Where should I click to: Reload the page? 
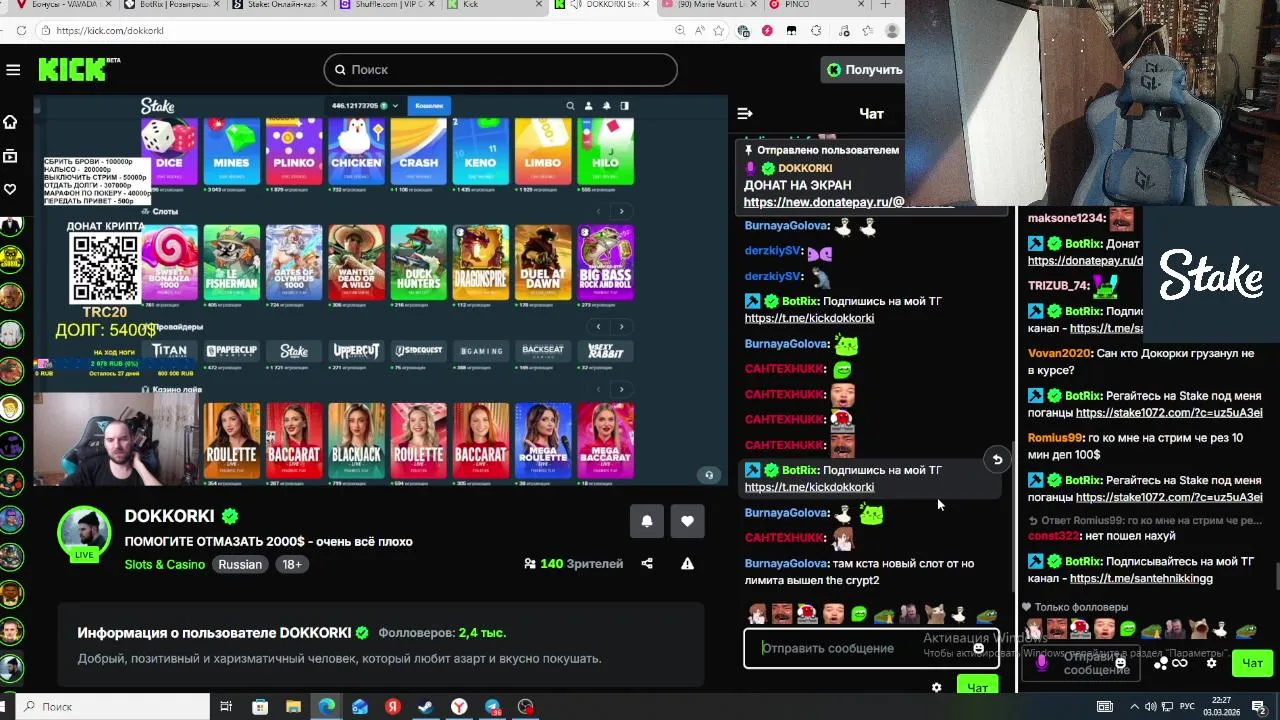pyautogui.click(x=21, y=31)
